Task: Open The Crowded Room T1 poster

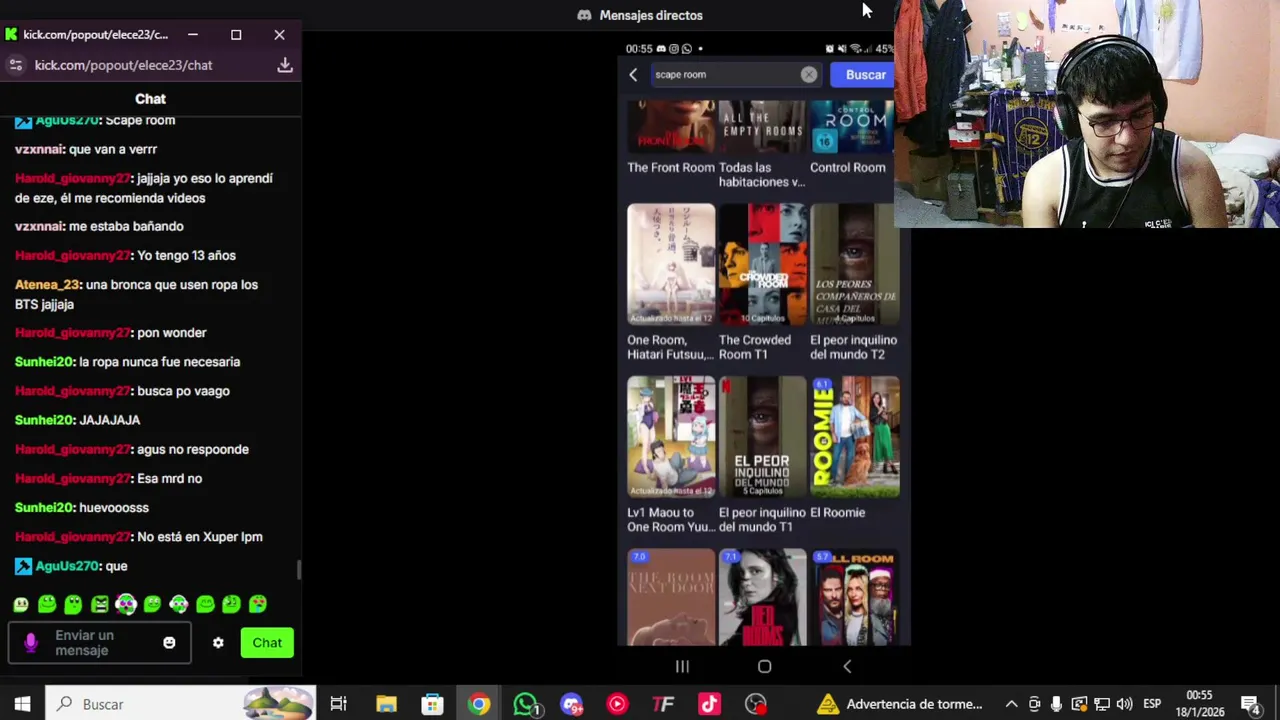Action: [762, 265]
